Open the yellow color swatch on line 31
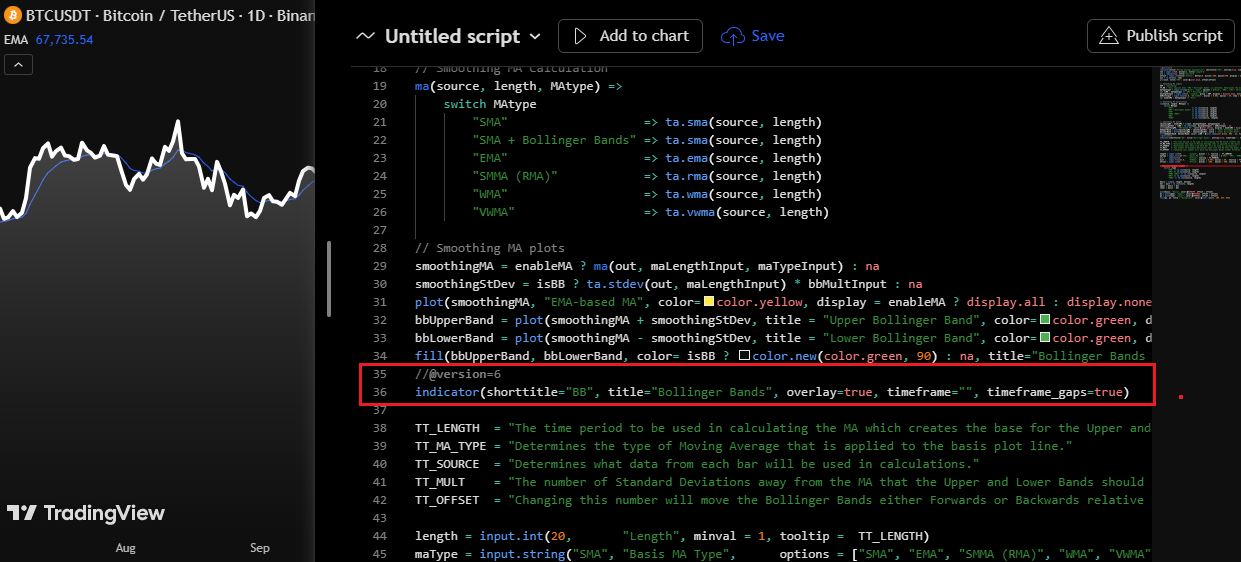Screen dimensions: 1241x562 click(x=709, y=302)
